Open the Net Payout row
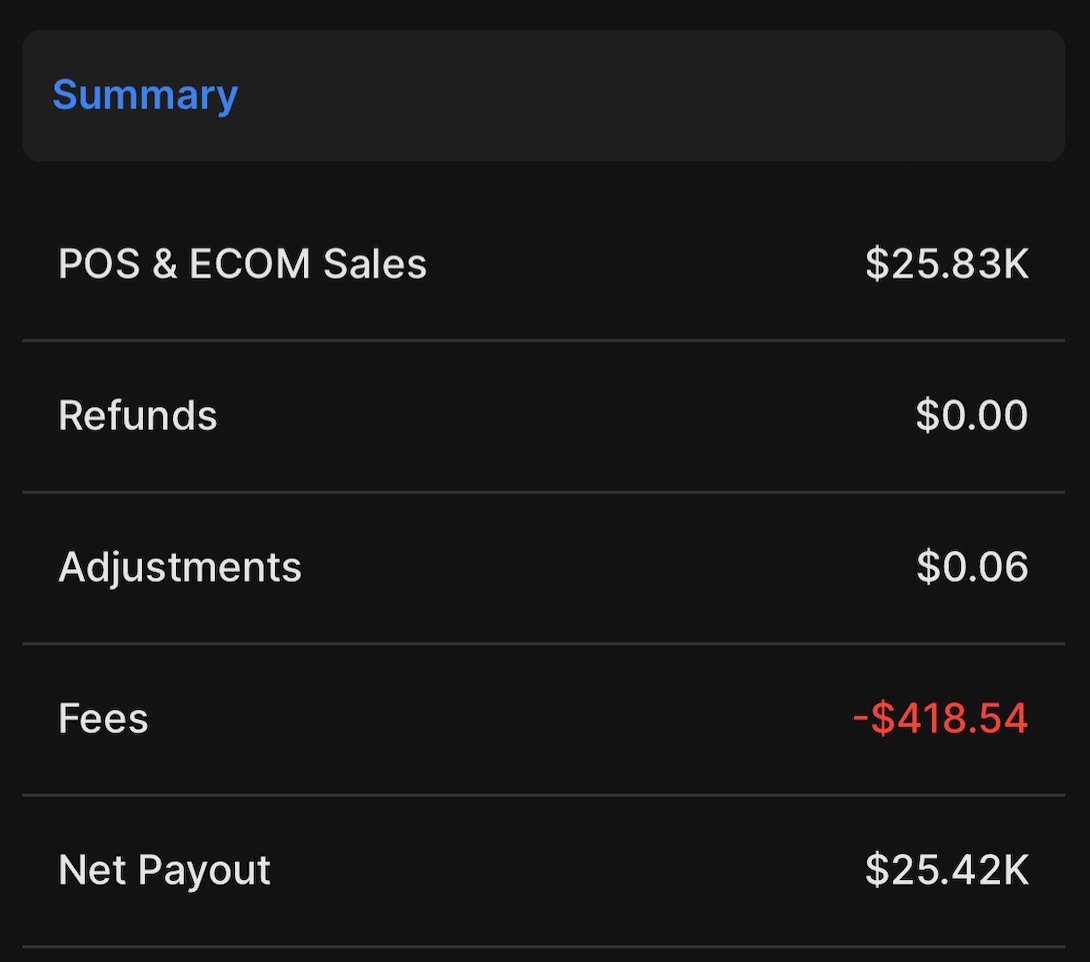The width and height of the screenshot is (1090, 962). tap(544, 871)
